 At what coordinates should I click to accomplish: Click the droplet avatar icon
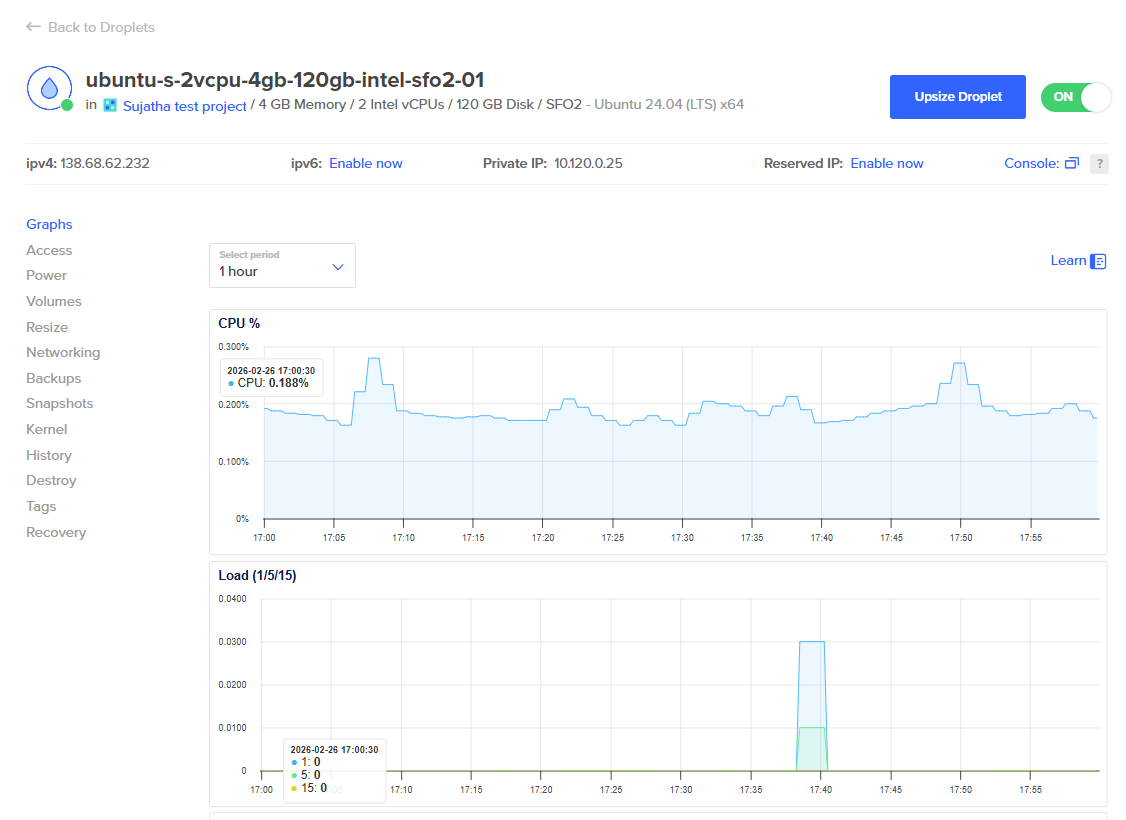pyautogui.click(x=49, y=88)
